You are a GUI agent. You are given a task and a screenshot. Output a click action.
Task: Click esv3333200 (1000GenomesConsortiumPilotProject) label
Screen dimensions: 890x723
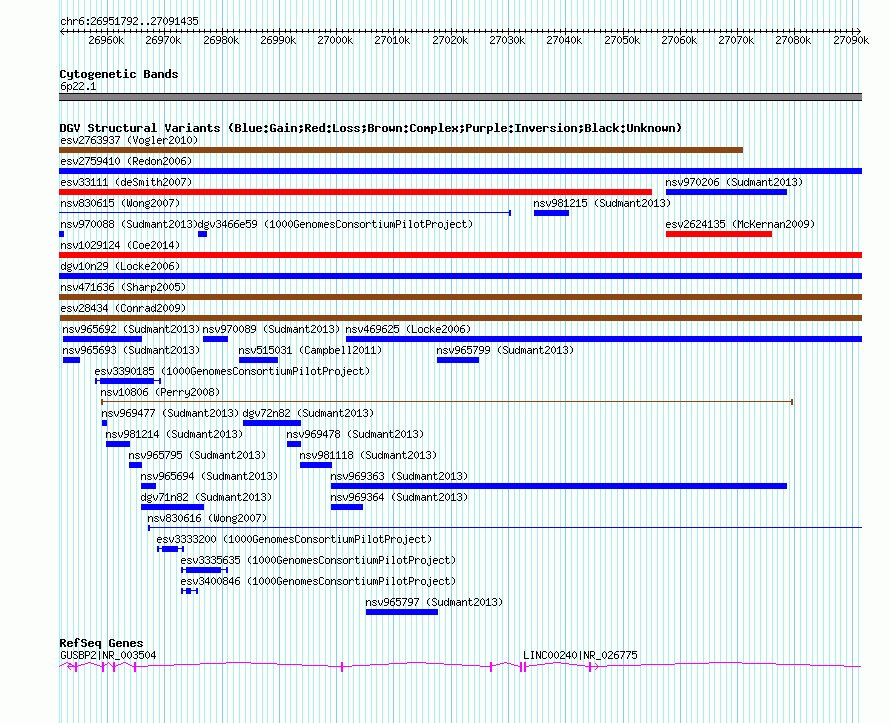pyautogui.click(x=294, y=539)
